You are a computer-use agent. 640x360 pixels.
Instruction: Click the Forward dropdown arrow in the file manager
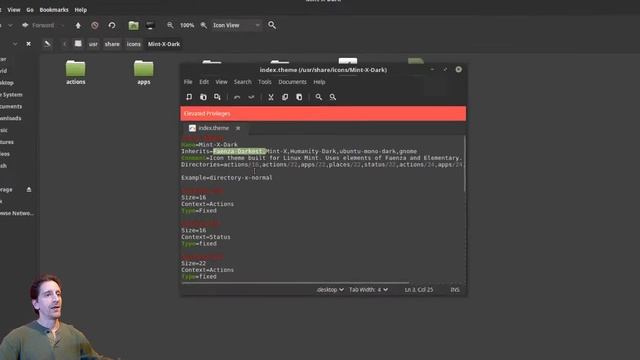(62, 25)
